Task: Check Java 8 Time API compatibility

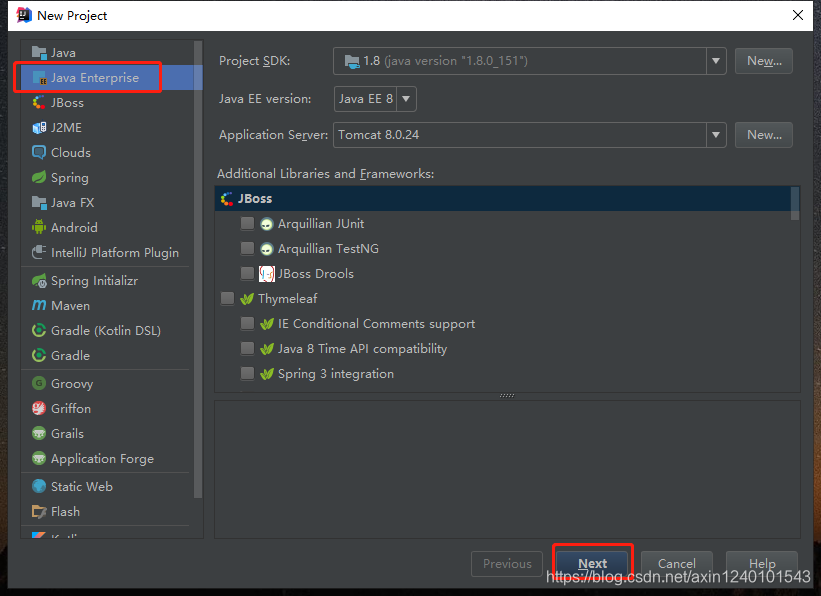Action: [x=247, y=349]
